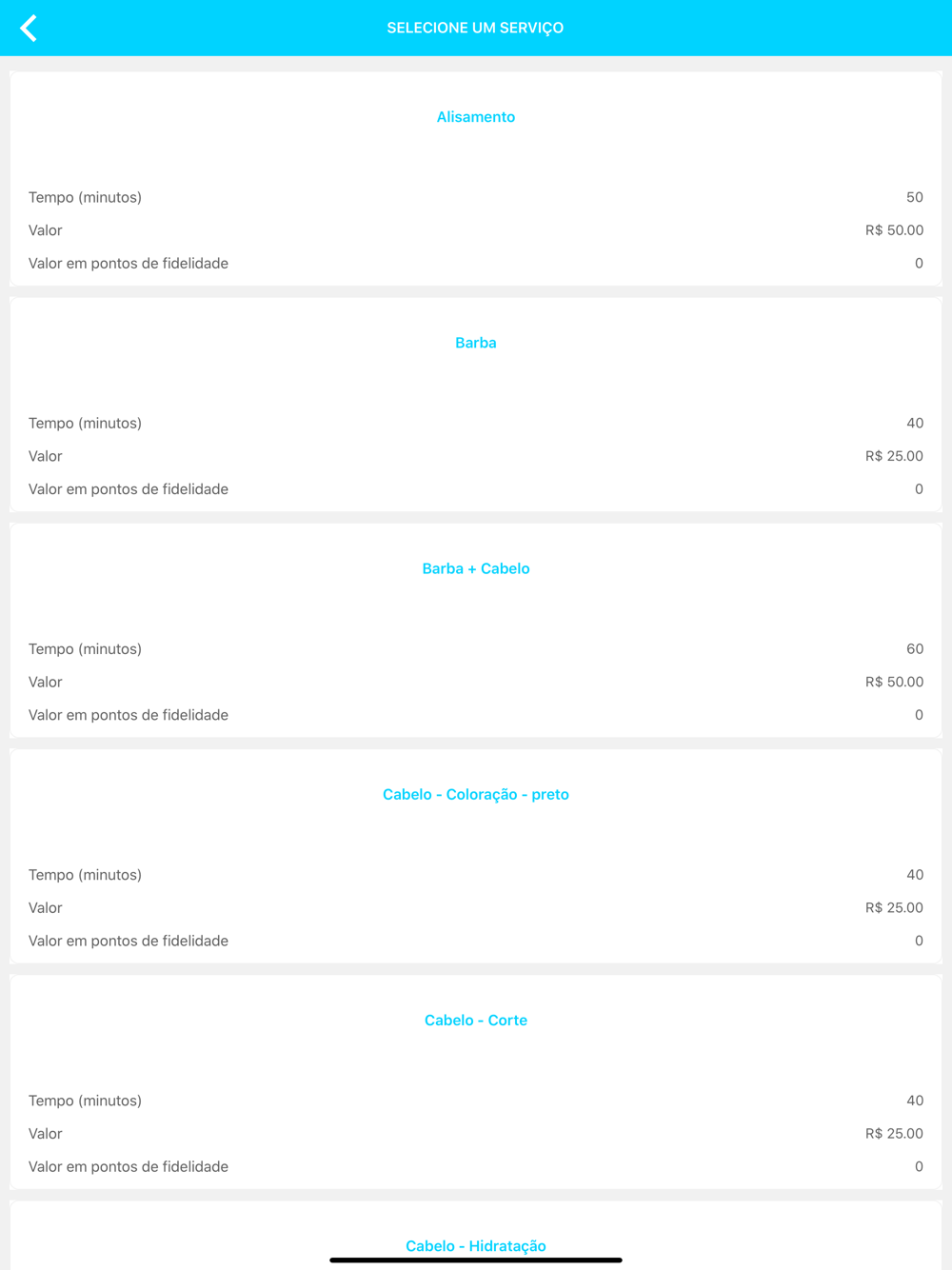The image size is (952, 1270).
Task: Click the Valor label in the Alisamento card
Action: (46, 230)
